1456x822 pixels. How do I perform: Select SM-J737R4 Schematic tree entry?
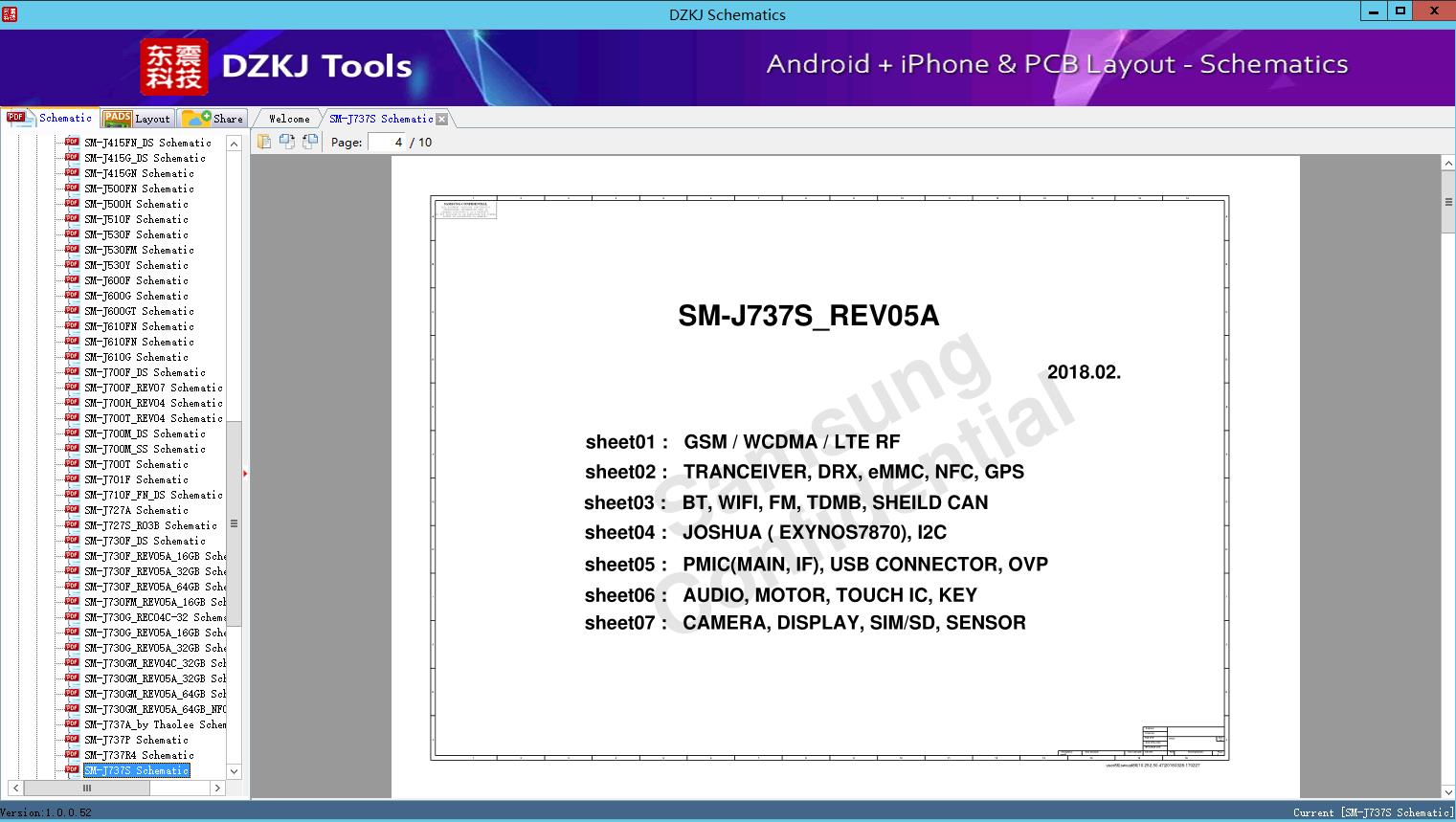coord(139,755)
